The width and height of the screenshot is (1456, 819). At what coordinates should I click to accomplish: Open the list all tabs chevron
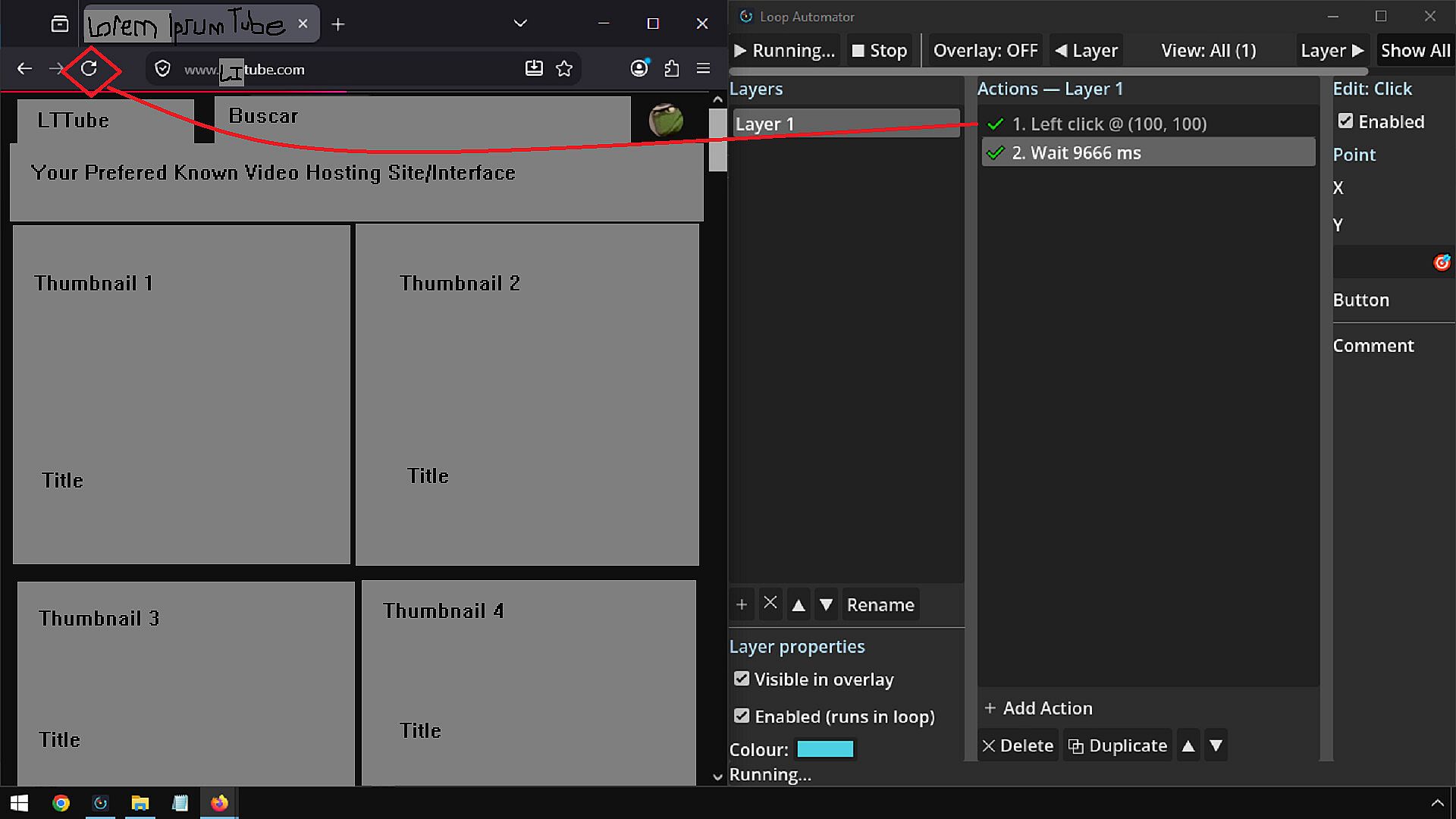[x=520, y=24]
